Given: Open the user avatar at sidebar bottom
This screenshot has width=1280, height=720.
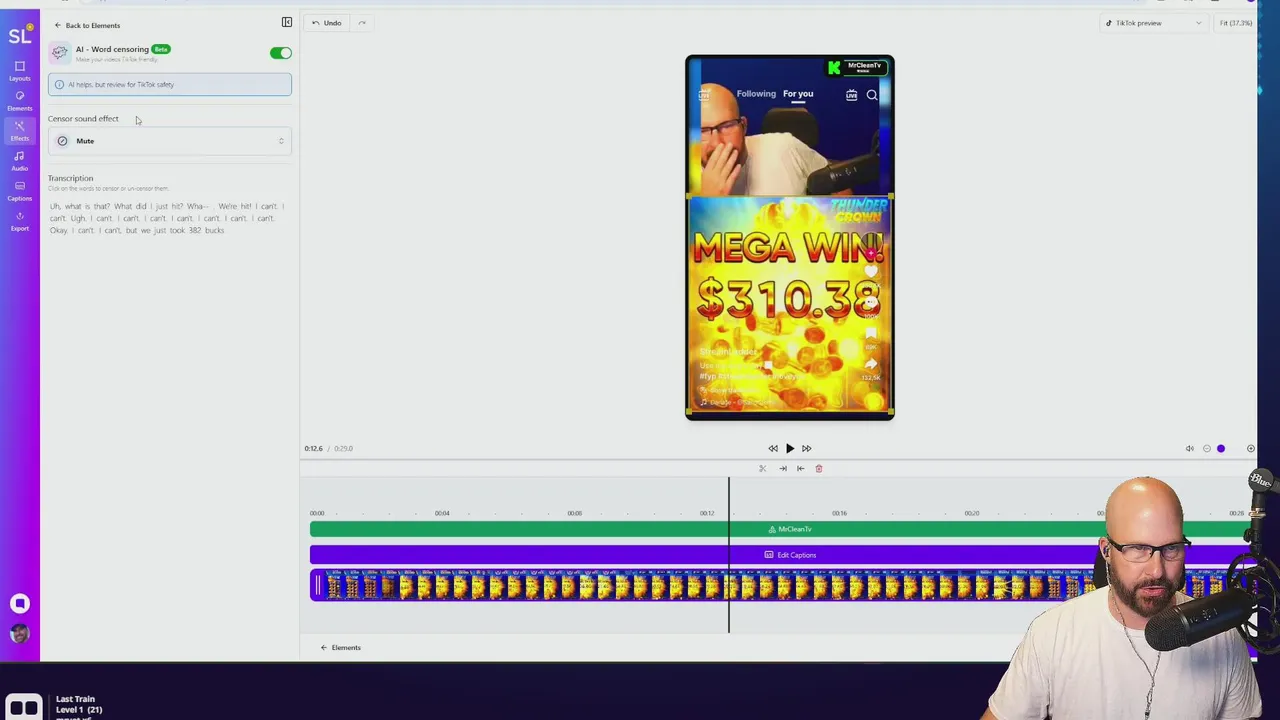Looking at the screenshot, I should point(19,633).
